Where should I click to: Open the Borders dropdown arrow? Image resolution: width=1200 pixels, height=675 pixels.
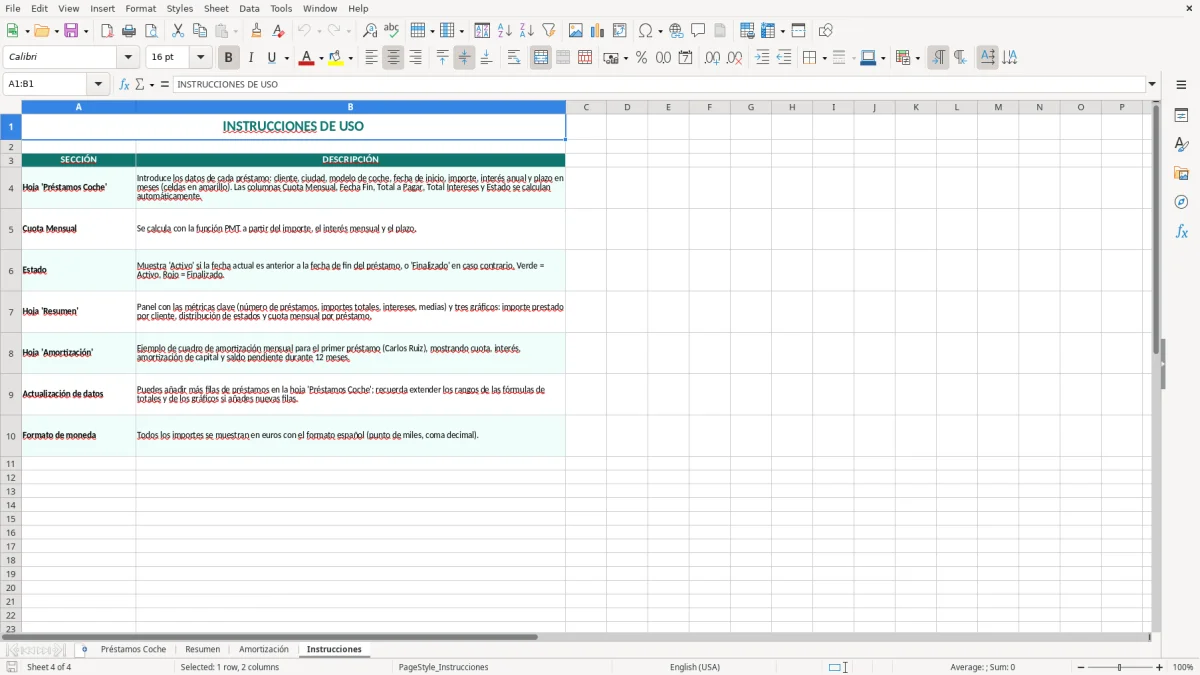pos(823,59)
